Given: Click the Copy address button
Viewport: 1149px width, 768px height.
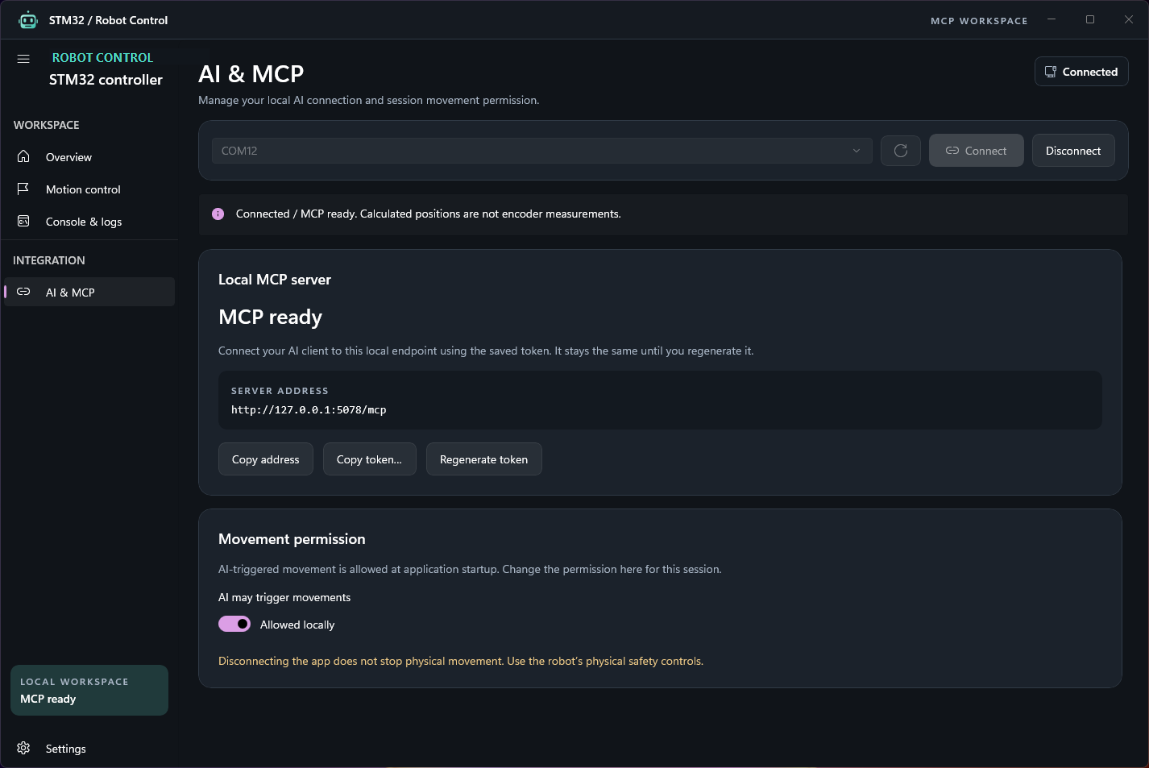Looking at the screenshot, I should 265,459.
